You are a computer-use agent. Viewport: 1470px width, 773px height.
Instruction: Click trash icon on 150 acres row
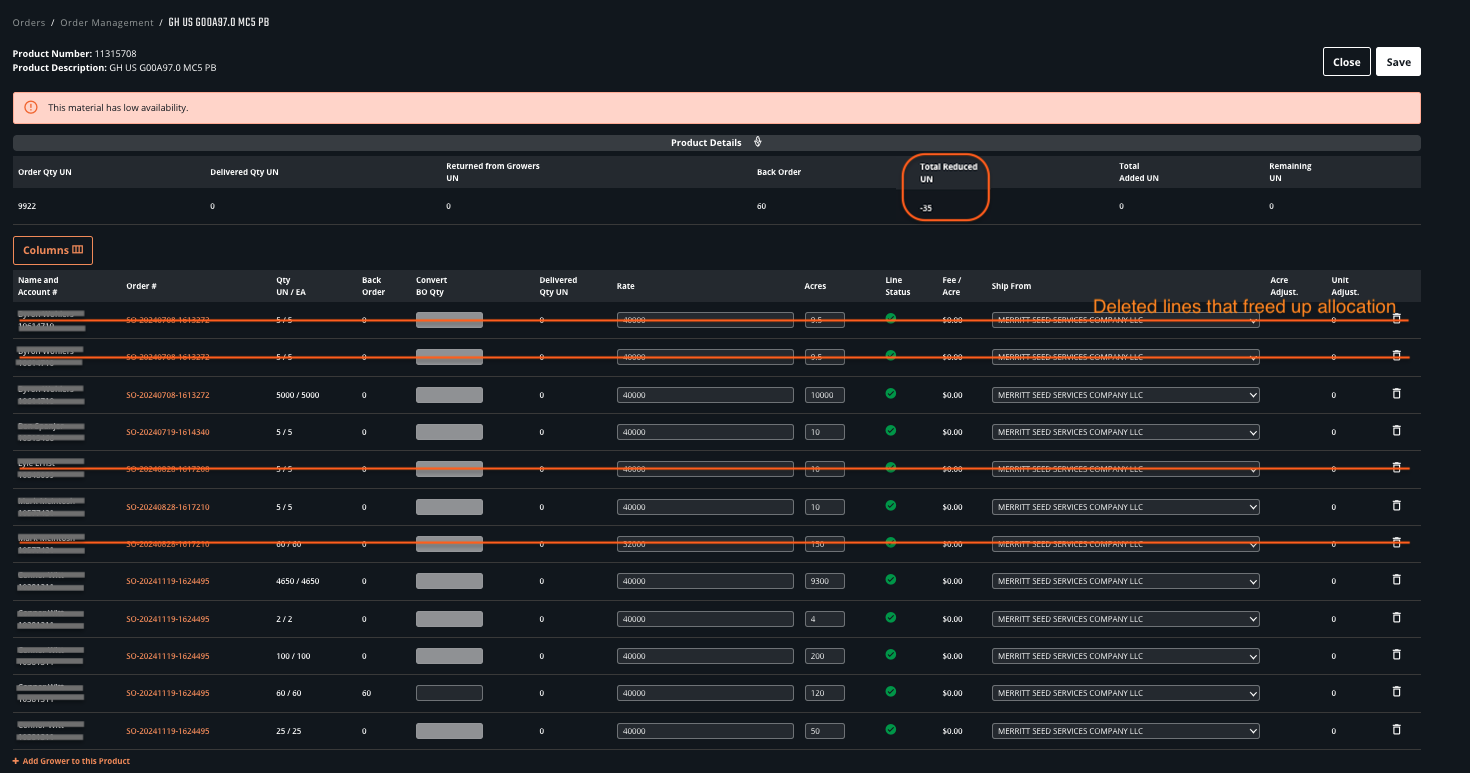tap(1397, 542)
